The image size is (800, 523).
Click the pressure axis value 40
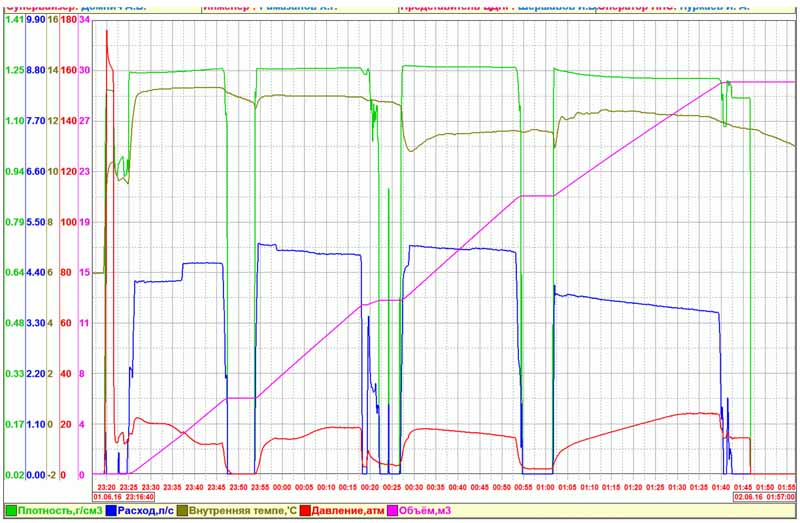[66, 374]
